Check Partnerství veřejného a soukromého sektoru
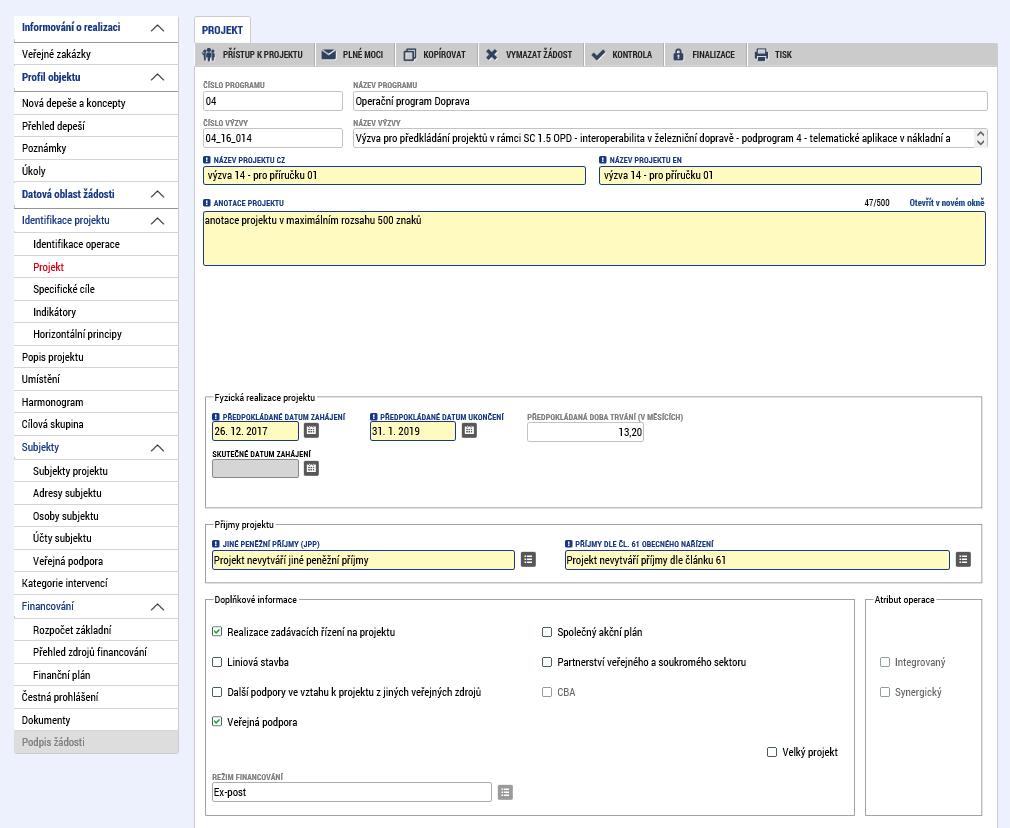 coord(547,662)
